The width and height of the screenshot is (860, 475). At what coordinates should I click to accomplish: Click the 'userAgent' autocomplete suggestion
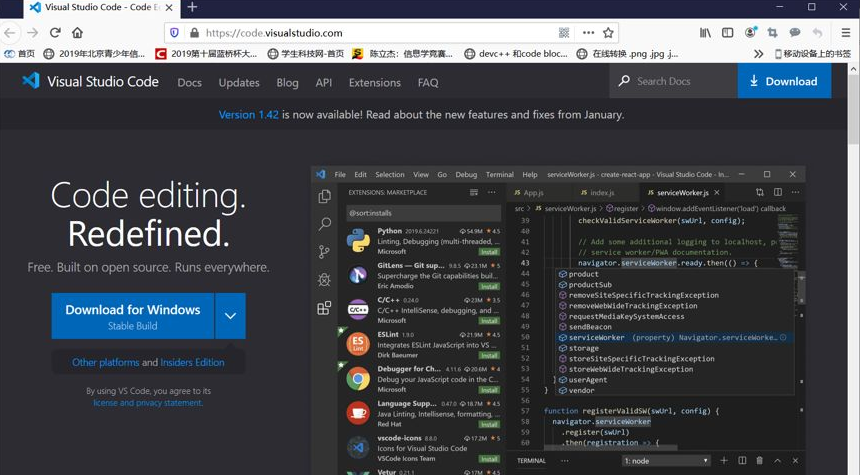[x=674, y=380]
